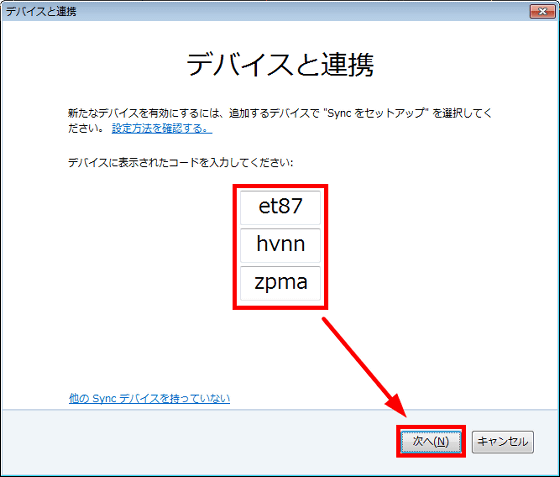Open the 設定方法を確認する link
The image size is (560, 477).
tap(162, 128)
